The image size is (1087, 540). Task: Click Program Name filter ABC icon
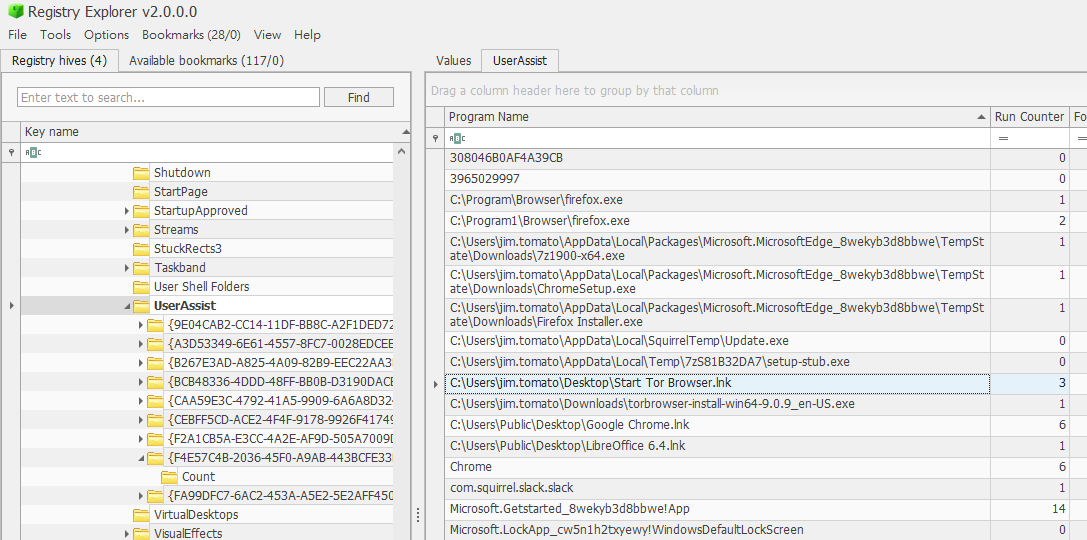(459, 139)
